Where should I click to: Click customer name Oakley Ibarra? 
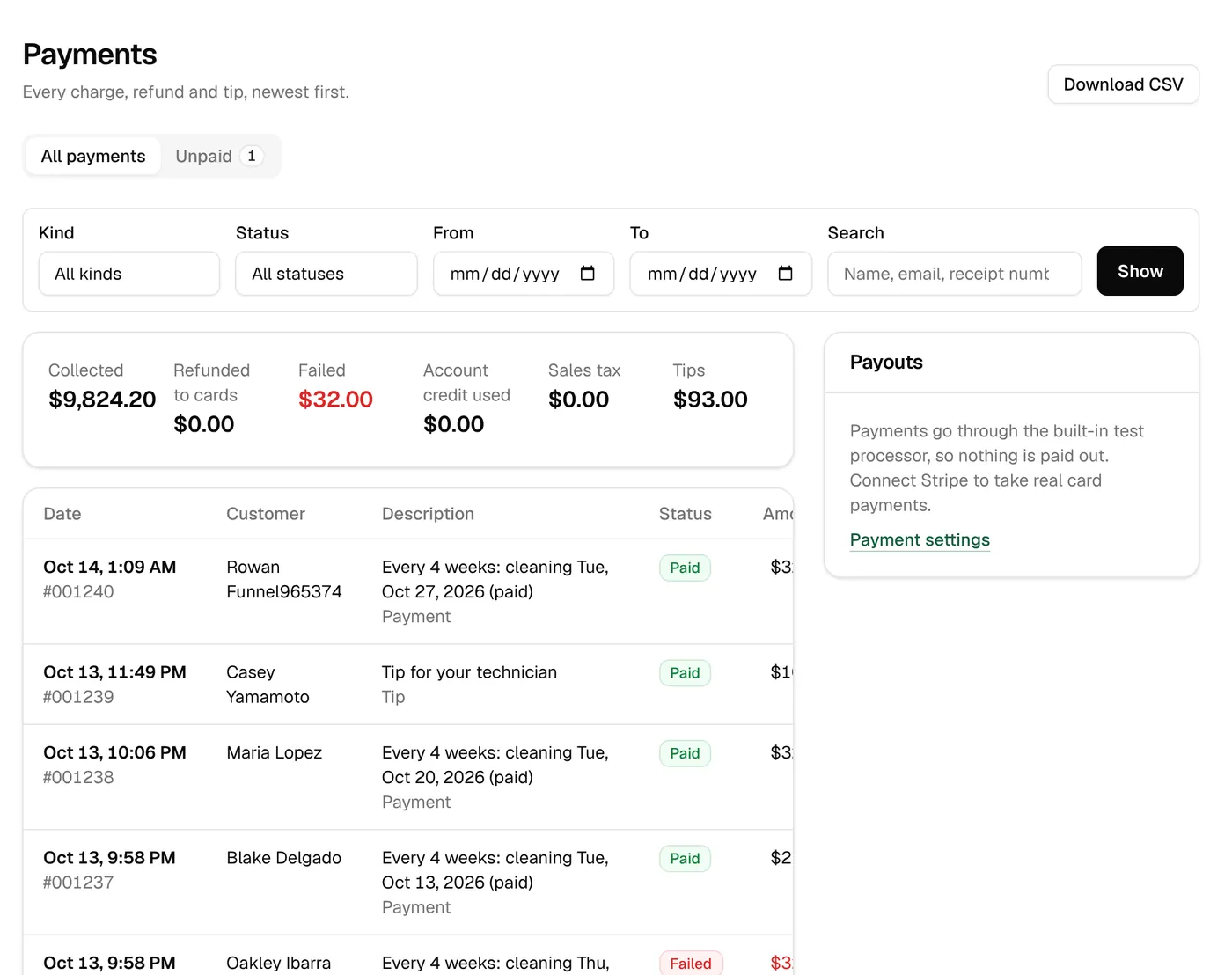(x=278, y=963)
